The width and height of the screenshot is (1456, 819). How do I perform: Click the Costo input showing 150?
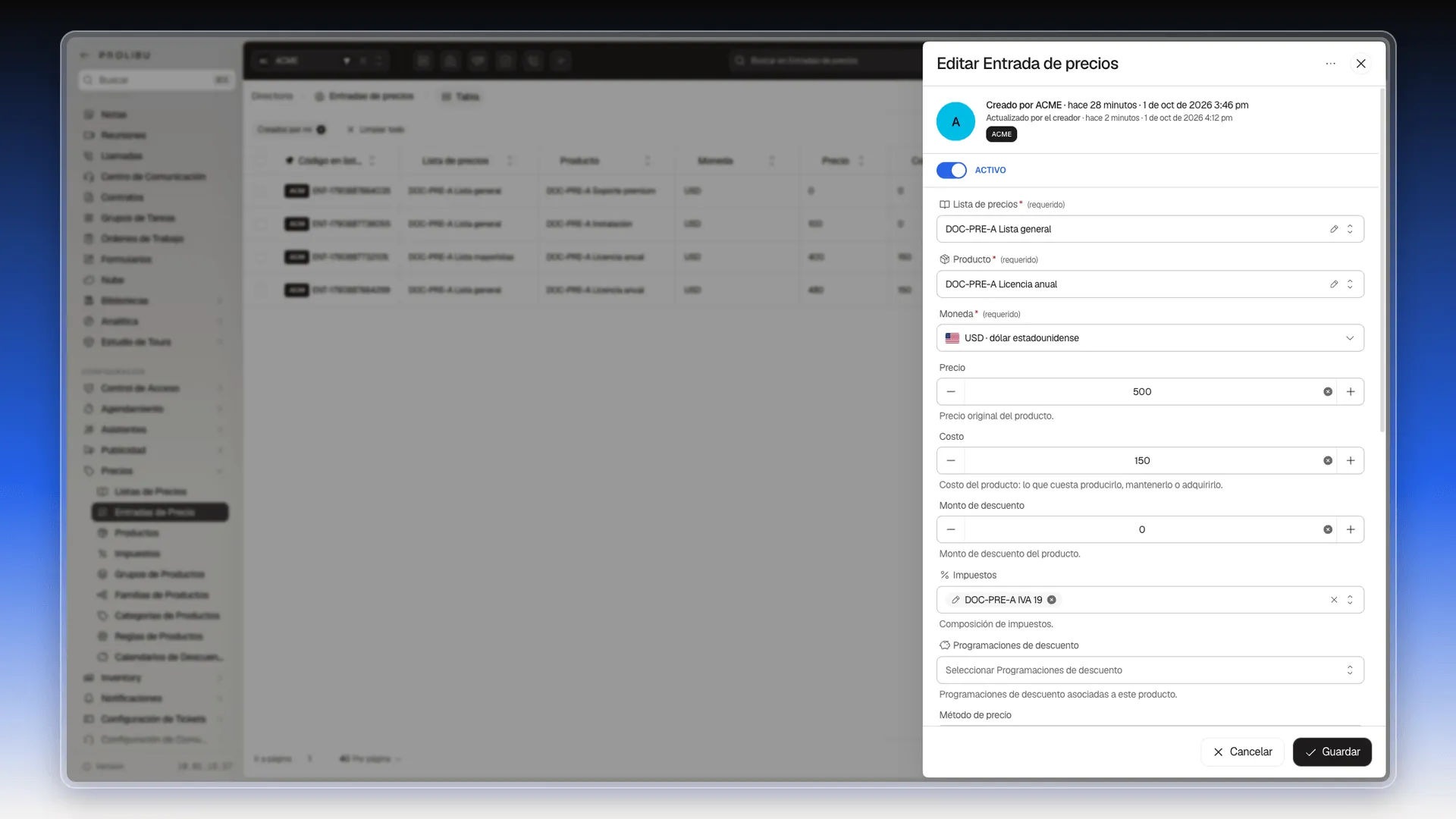tap(1141, 461)
